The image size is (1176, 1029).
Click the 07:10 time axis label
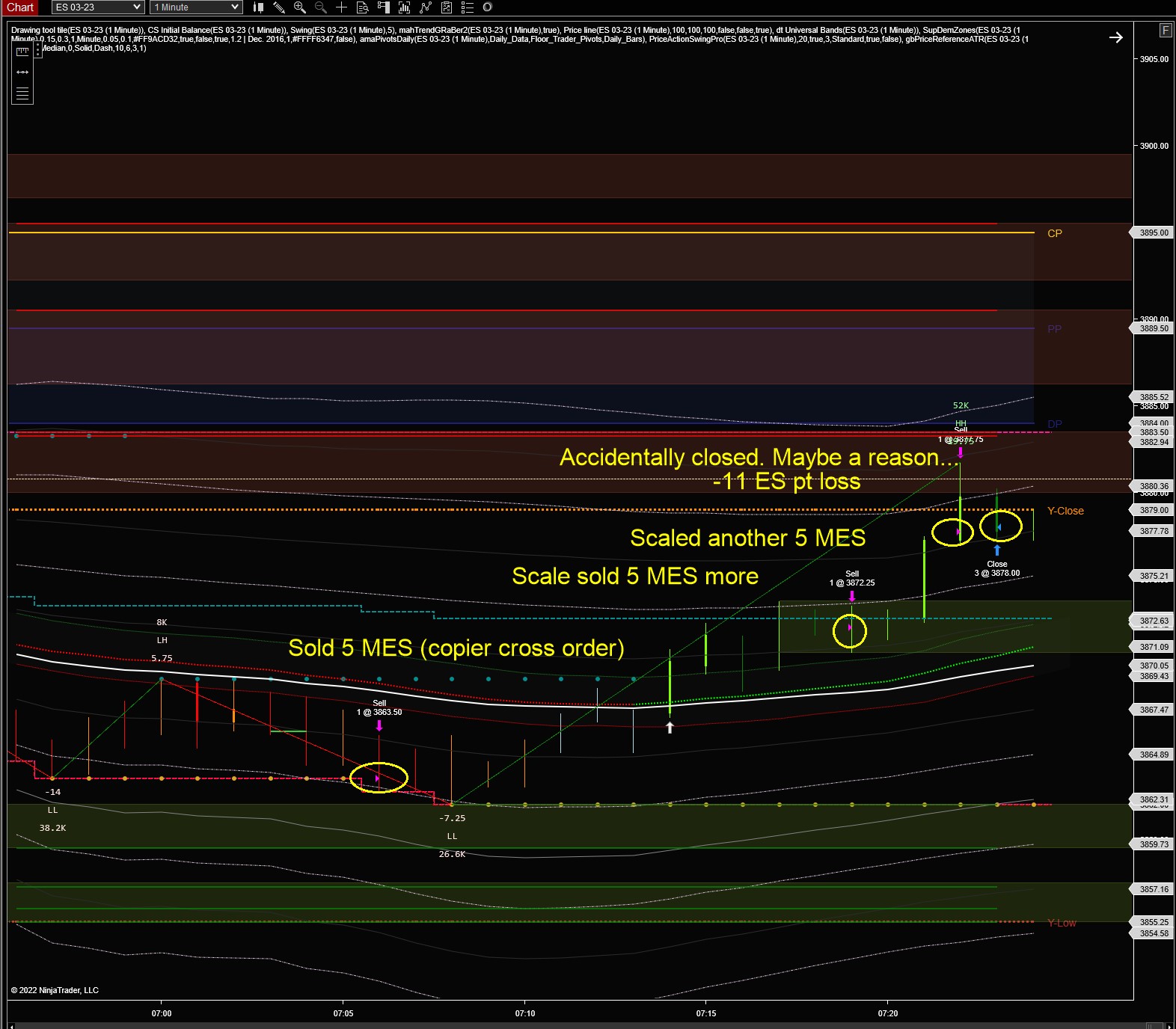click(x=525, y=1013)
